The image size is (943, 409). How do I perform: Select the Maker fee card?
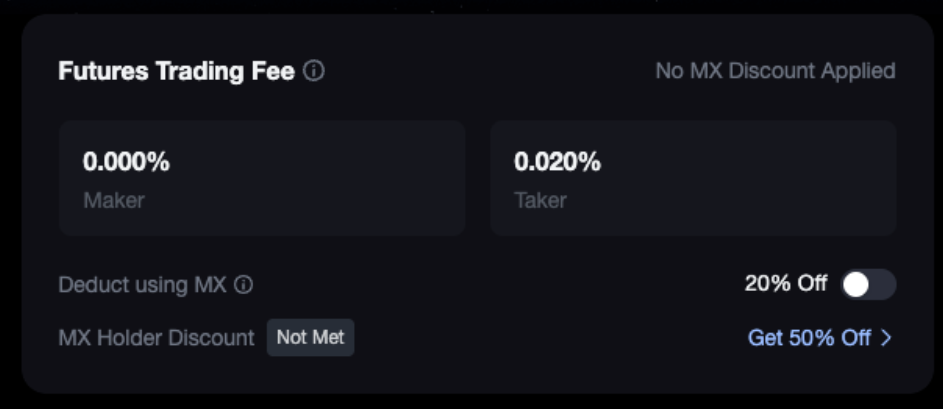pyautogui.click(x=261, y=178)
